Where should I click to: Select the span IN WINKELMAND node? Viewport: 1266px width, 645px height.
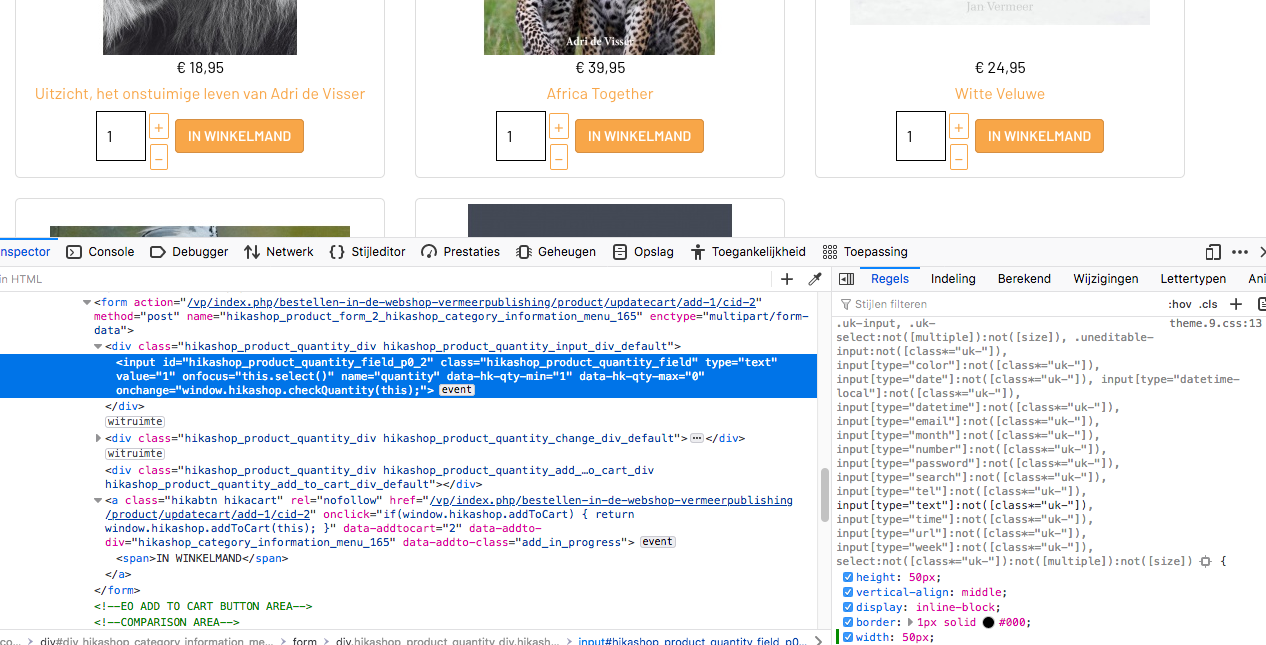(x=202, y=558)
